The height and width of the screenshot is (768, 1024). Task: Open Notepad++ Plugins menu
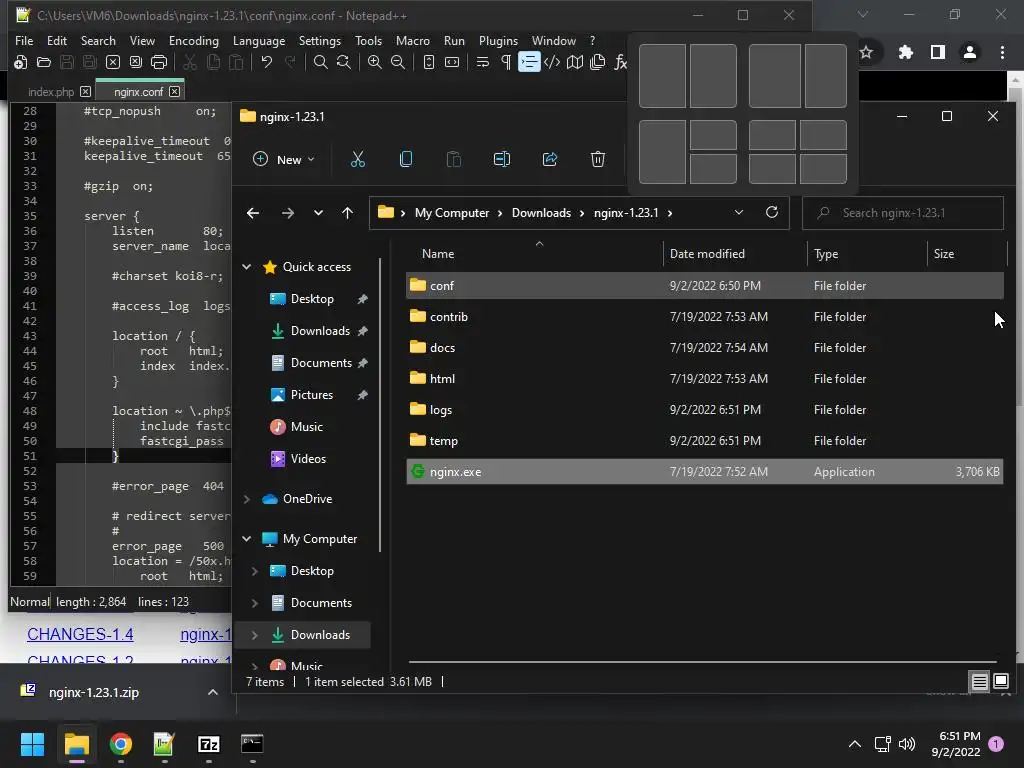[498, 40]
